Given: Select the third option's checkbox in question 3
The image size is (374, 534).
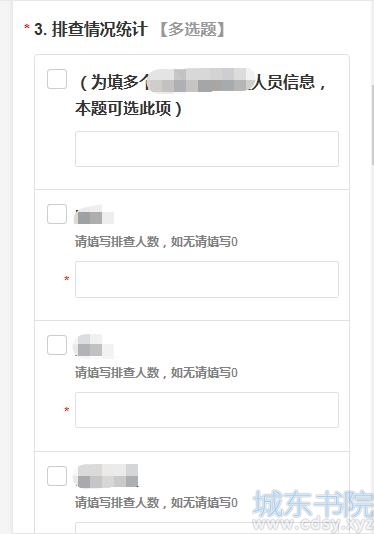Looking at the screenshot, I should click(x=57, y=345).
